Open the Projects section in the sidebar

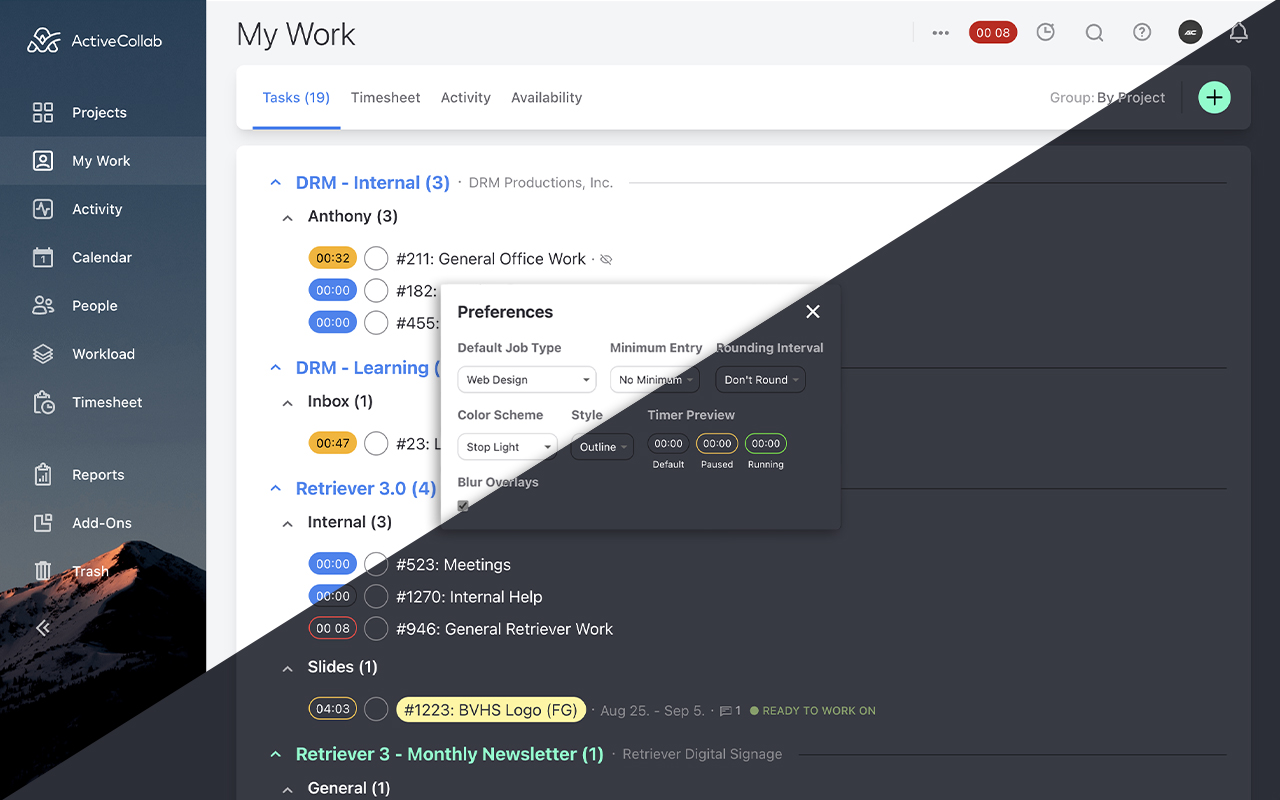tap(98, 112)
